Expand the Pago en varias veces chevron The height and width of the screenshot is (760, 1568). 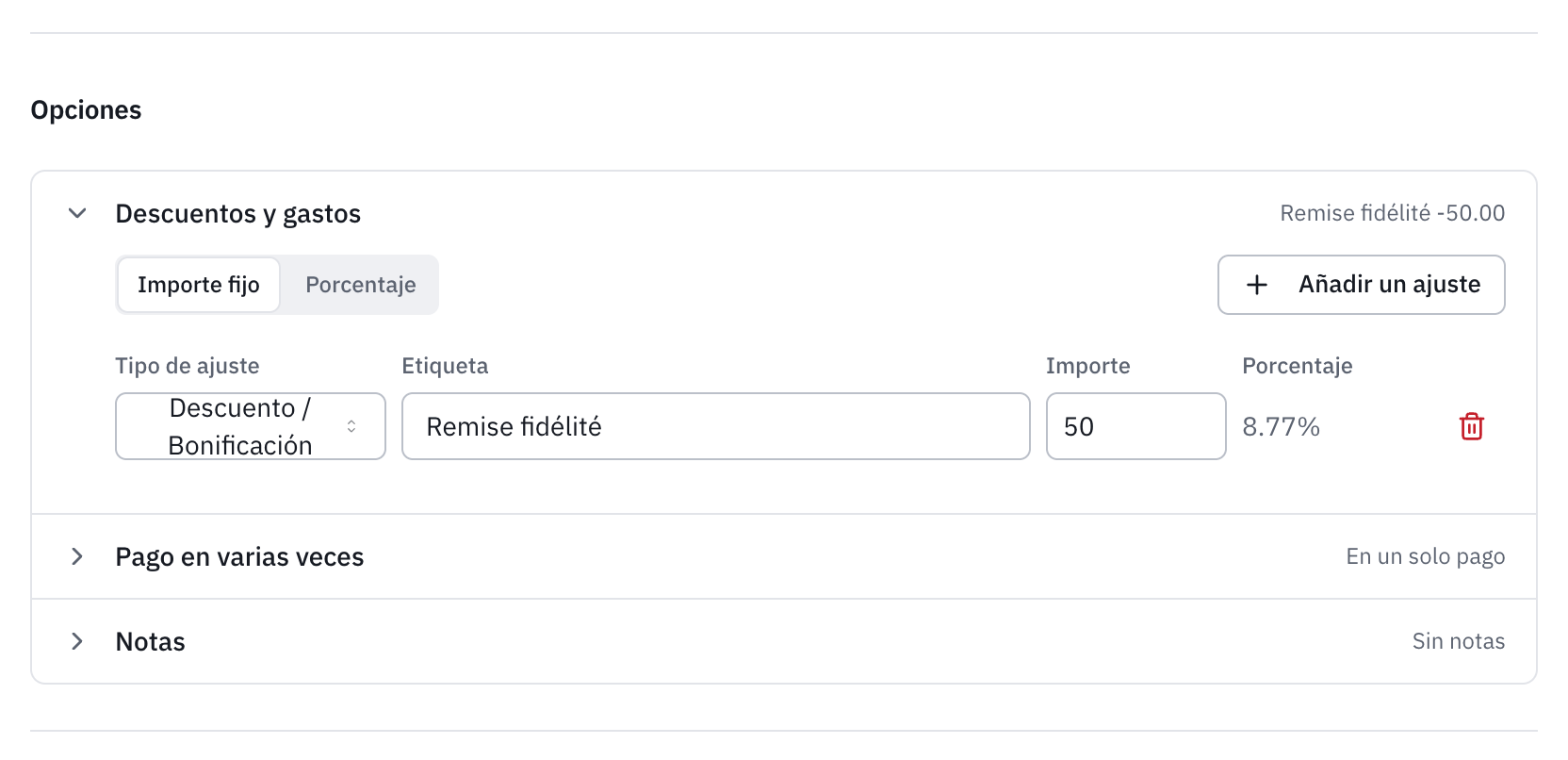tap(77, 556)
